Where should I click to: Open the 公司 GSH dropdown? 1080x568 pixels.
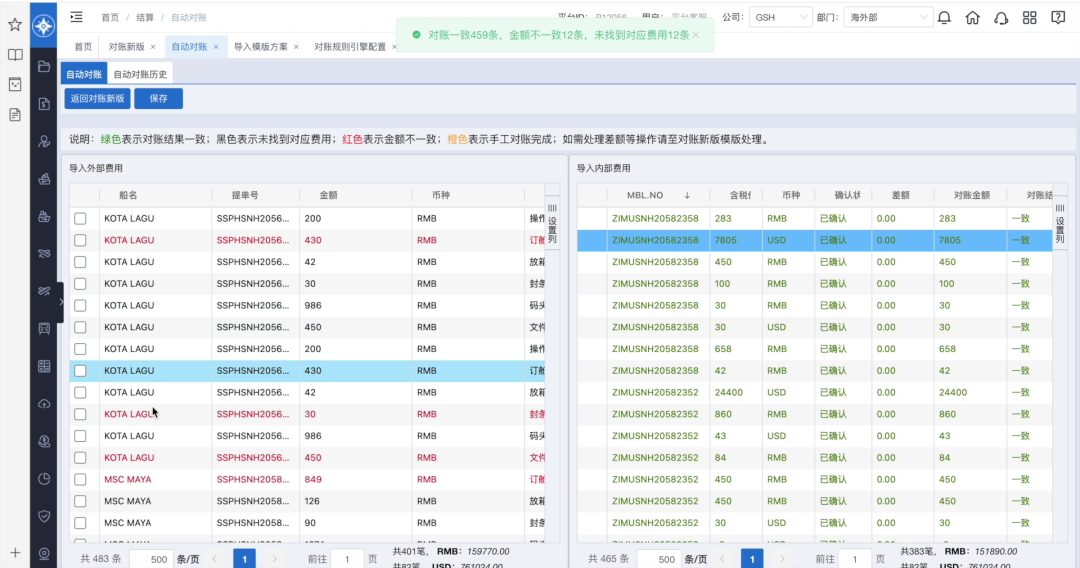[x=782, y=18]
